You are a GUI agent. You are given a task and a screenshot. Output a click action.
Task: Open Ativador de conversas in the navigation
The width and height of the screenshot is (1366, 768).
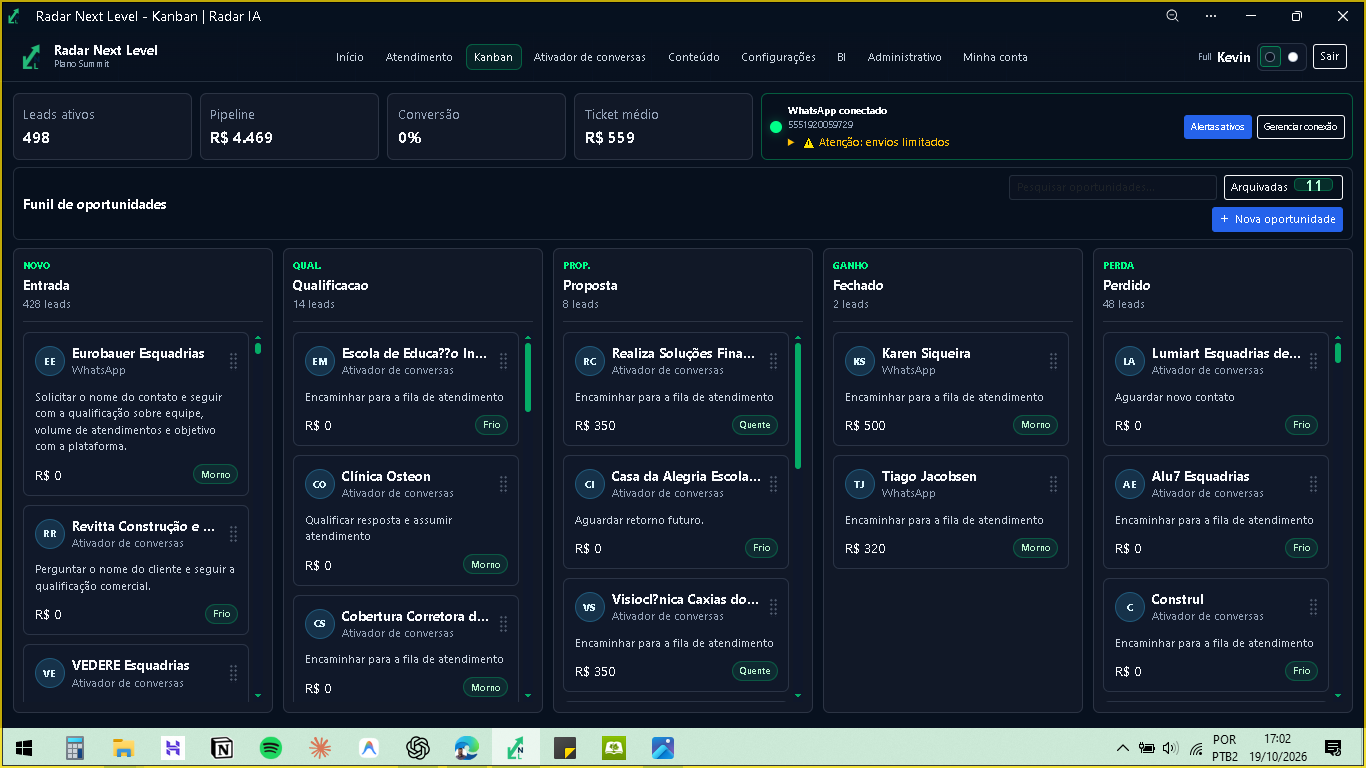pos(590,57)
